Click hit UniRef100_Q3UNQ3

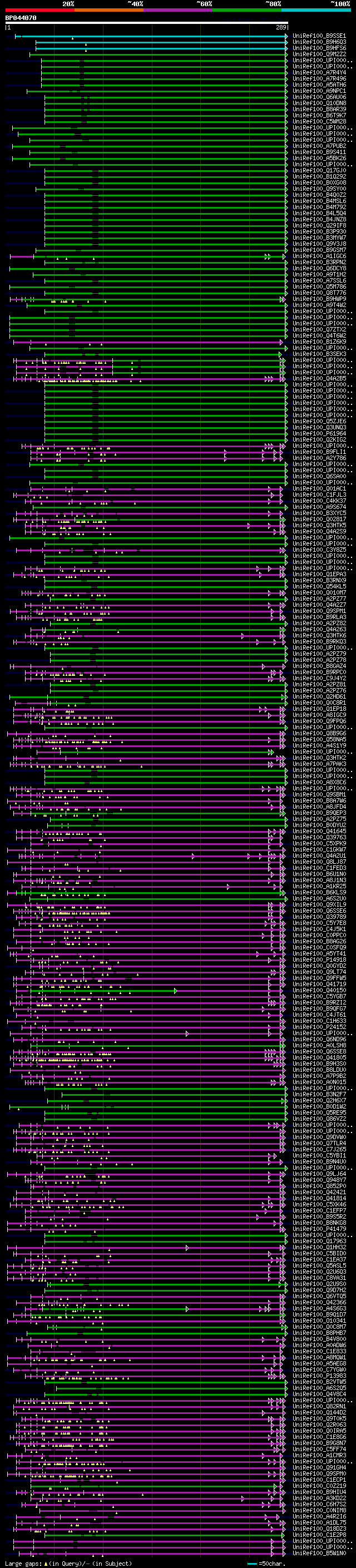point(319,427)
